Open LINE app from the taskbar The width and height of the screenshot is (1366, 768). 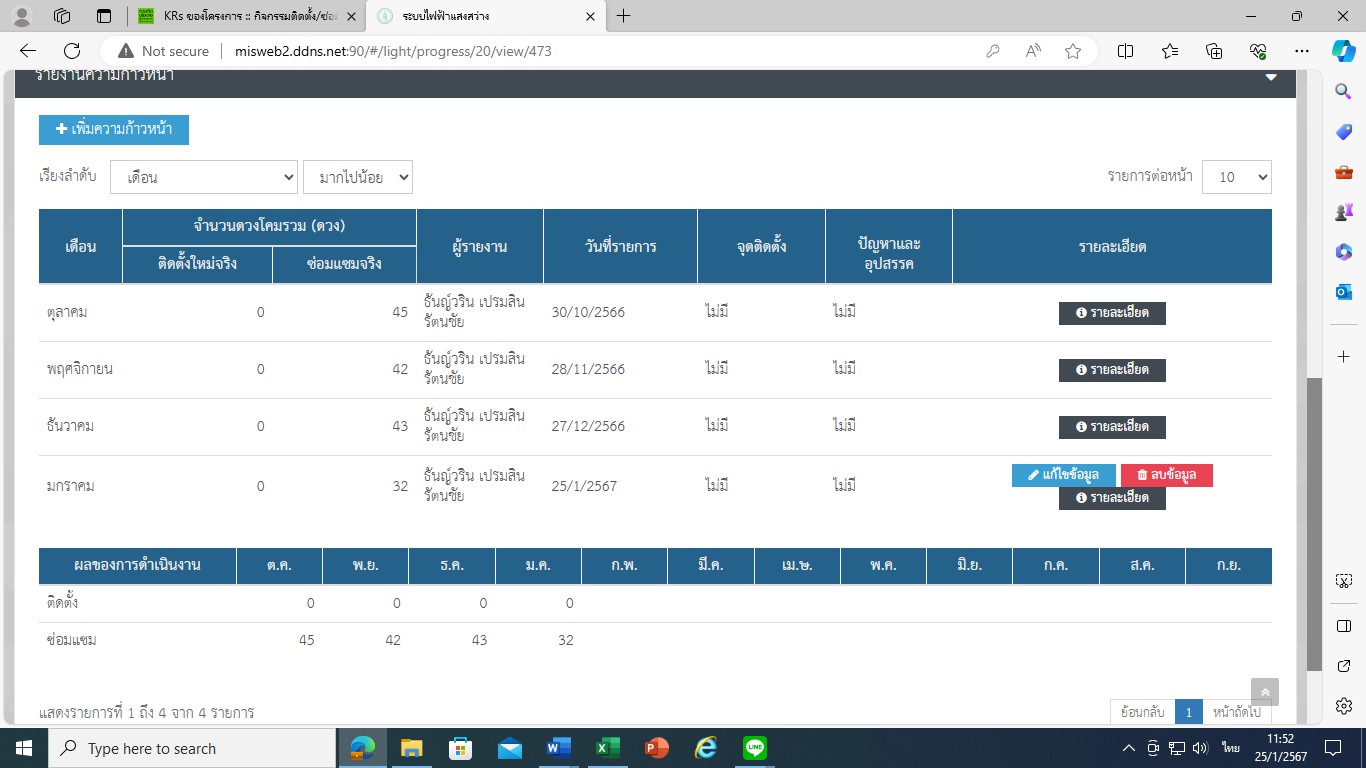755,748
